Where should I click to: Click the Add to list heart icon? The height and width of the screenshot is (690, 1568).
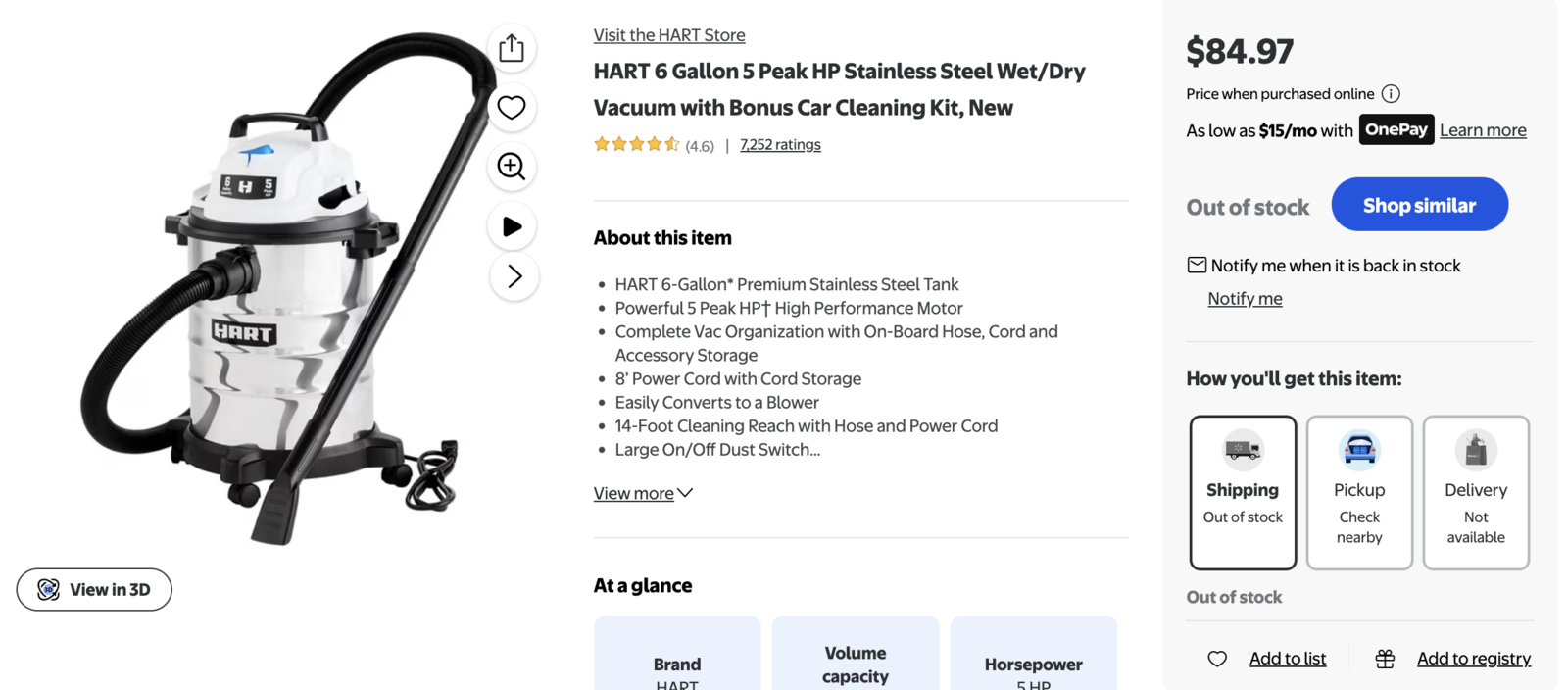tap(1217, 659)
